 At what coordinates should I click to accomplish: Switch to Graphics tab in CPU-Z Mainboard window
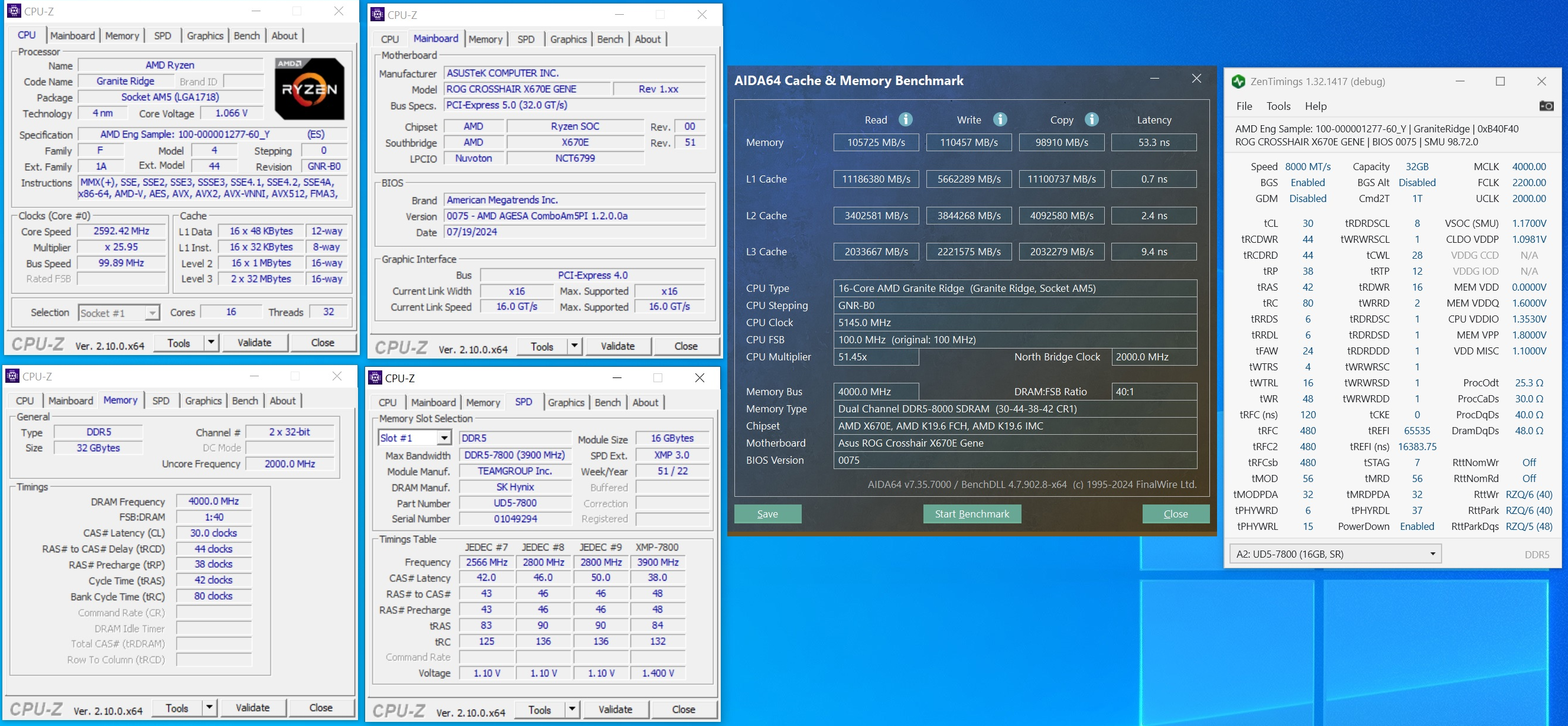tap(568, 39)
